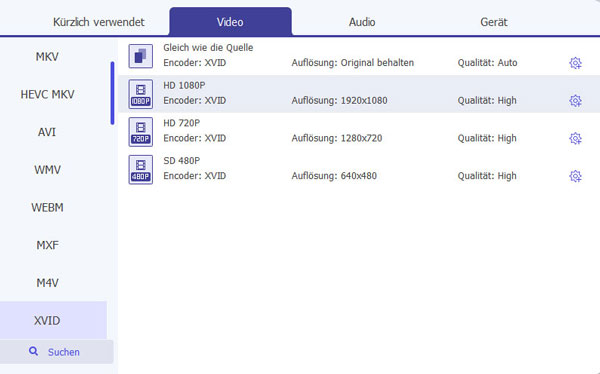Click Qualität: High in HD 720P row
600x374 pixels.
(x=487, y=138)
